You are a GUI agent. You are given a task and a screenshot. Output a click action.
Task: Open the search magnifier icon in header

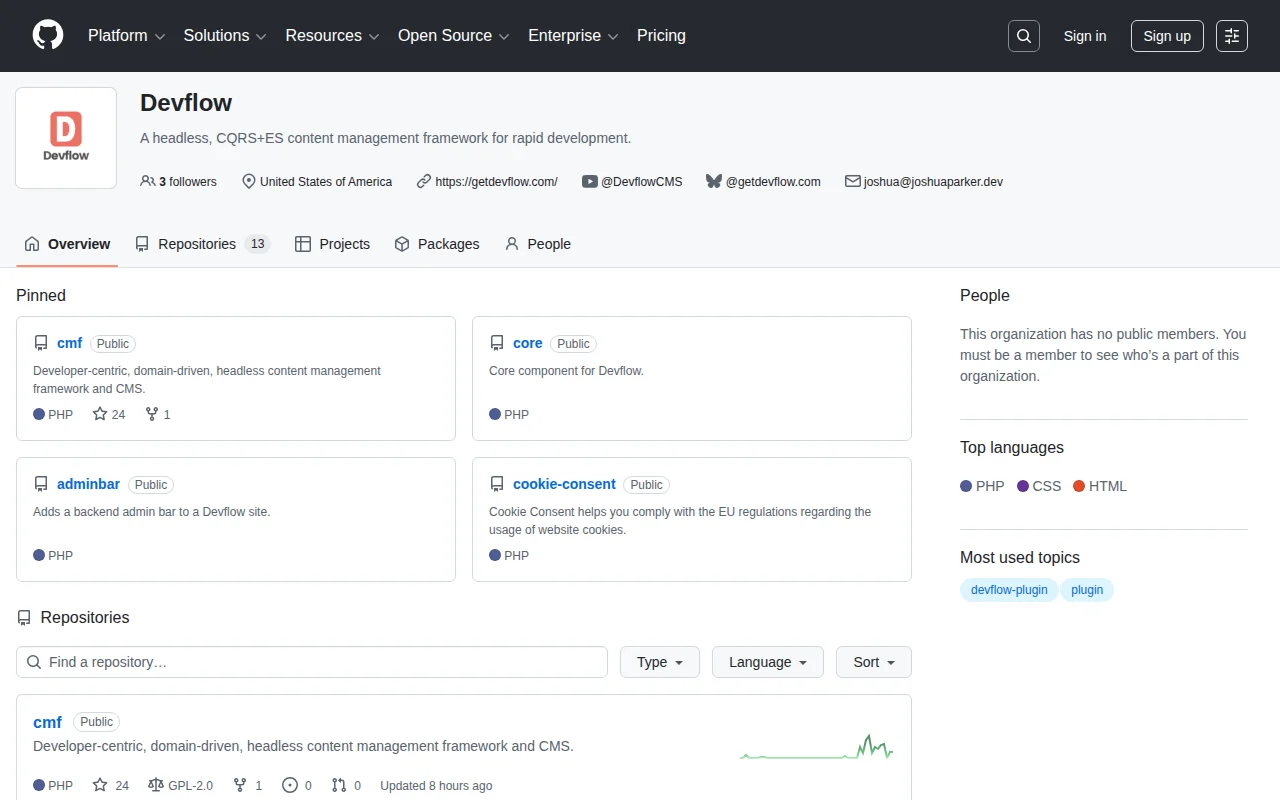pyautogui.click(x=1024, y=36)
